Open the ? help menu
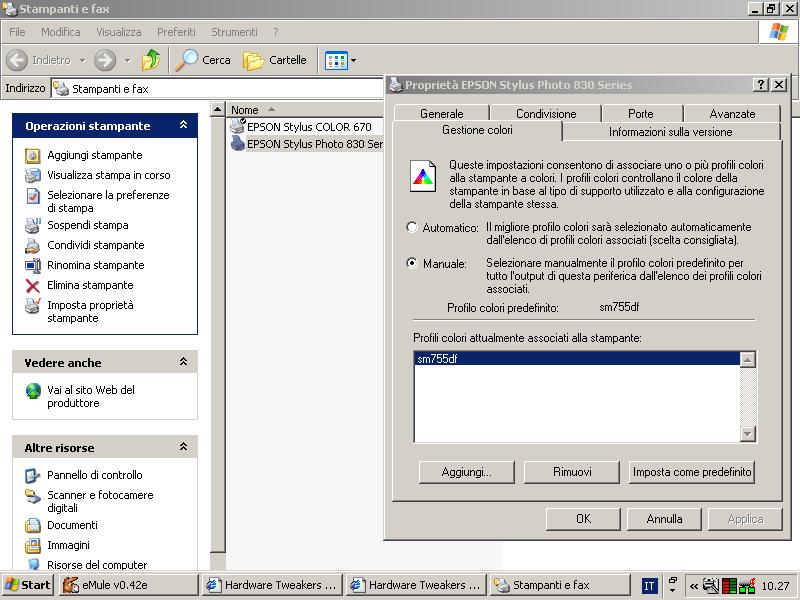The width and height of the screenshot is (800, 600). 276,32
